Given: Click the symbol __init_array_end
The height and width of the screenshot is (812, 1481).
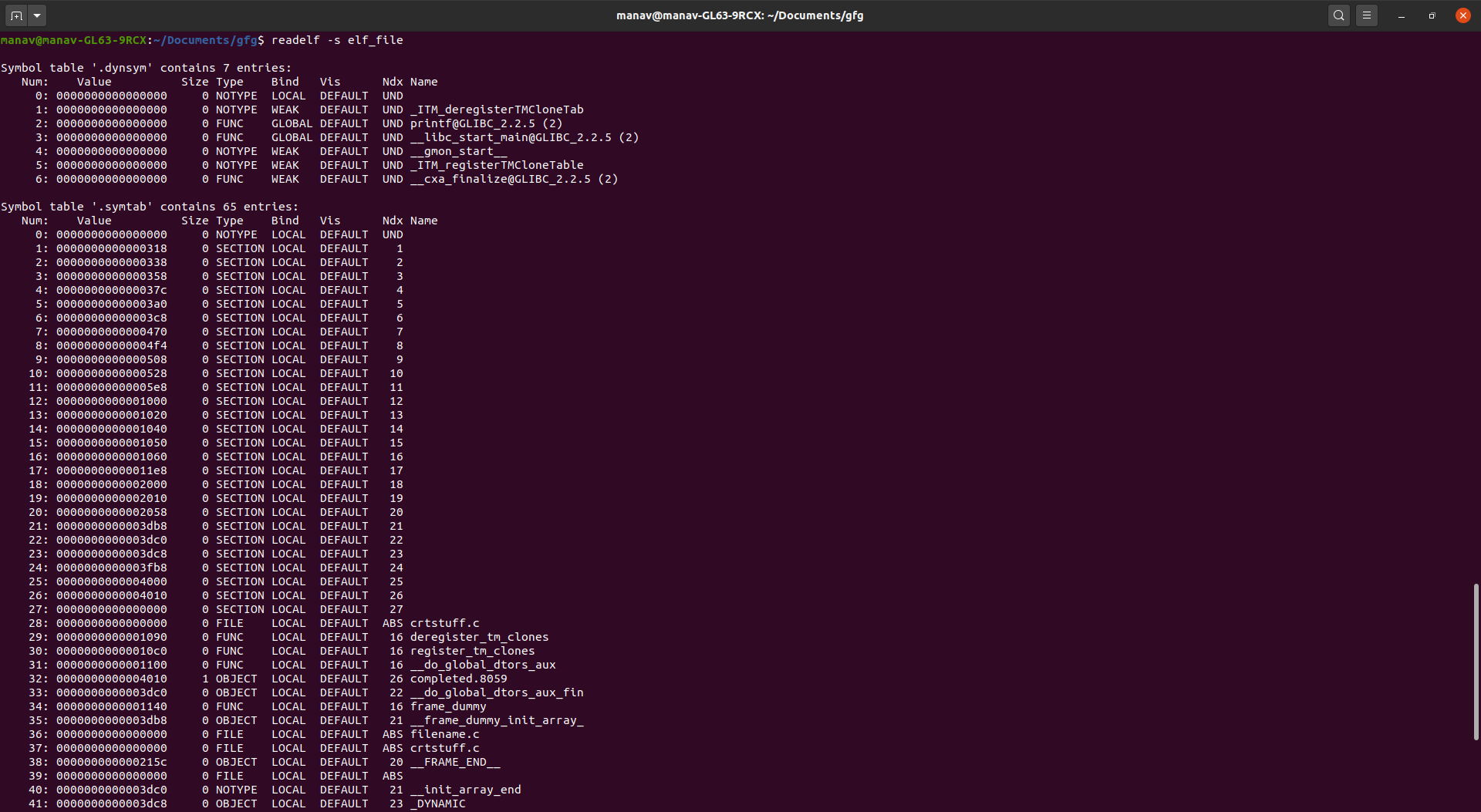Looking at the screenshot, I should [466, 790].
